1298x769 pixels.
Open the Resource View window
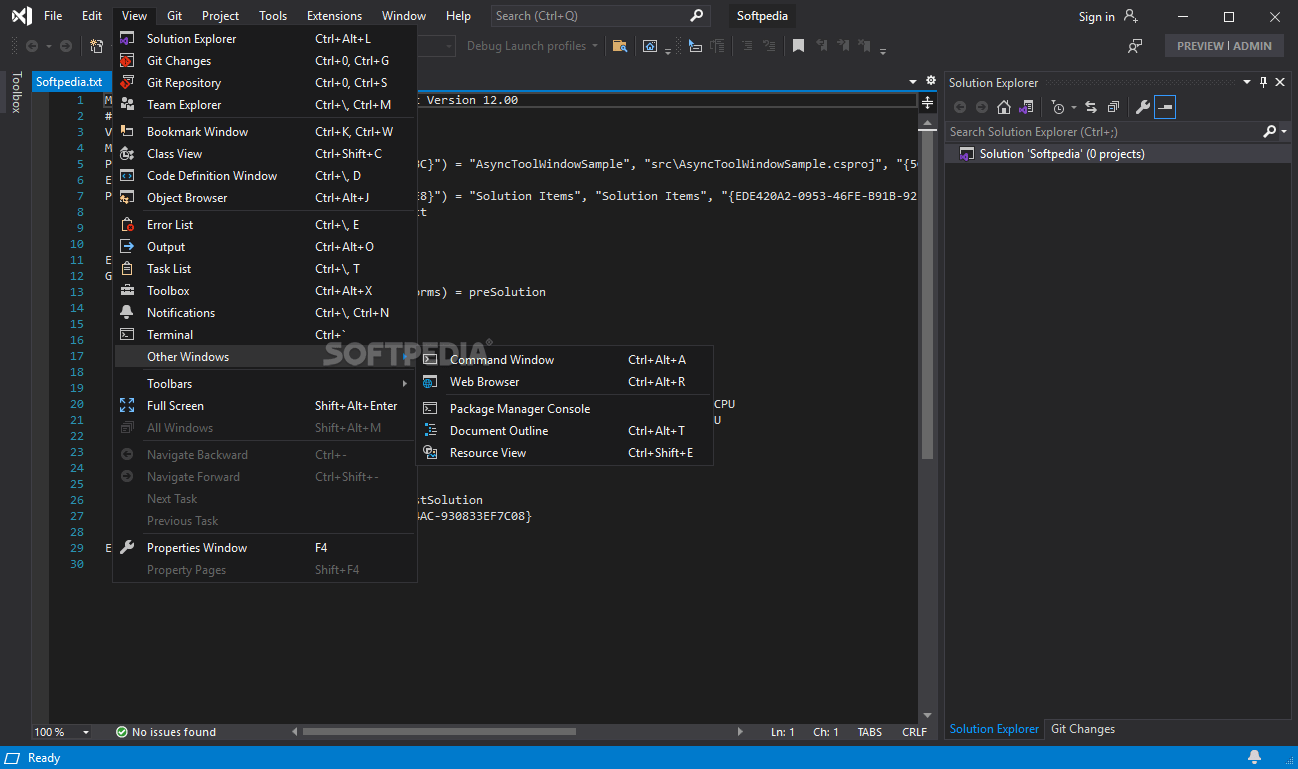tap(488, 452)
